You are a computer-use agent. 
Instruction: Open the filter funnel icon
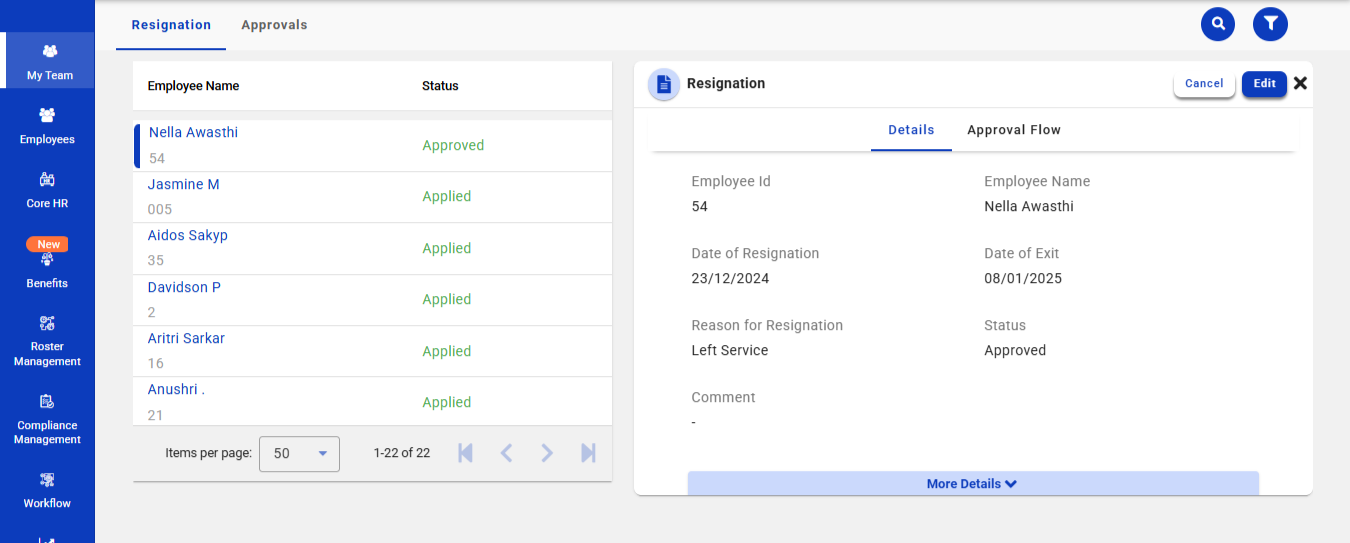click(x=1270, y=24)
